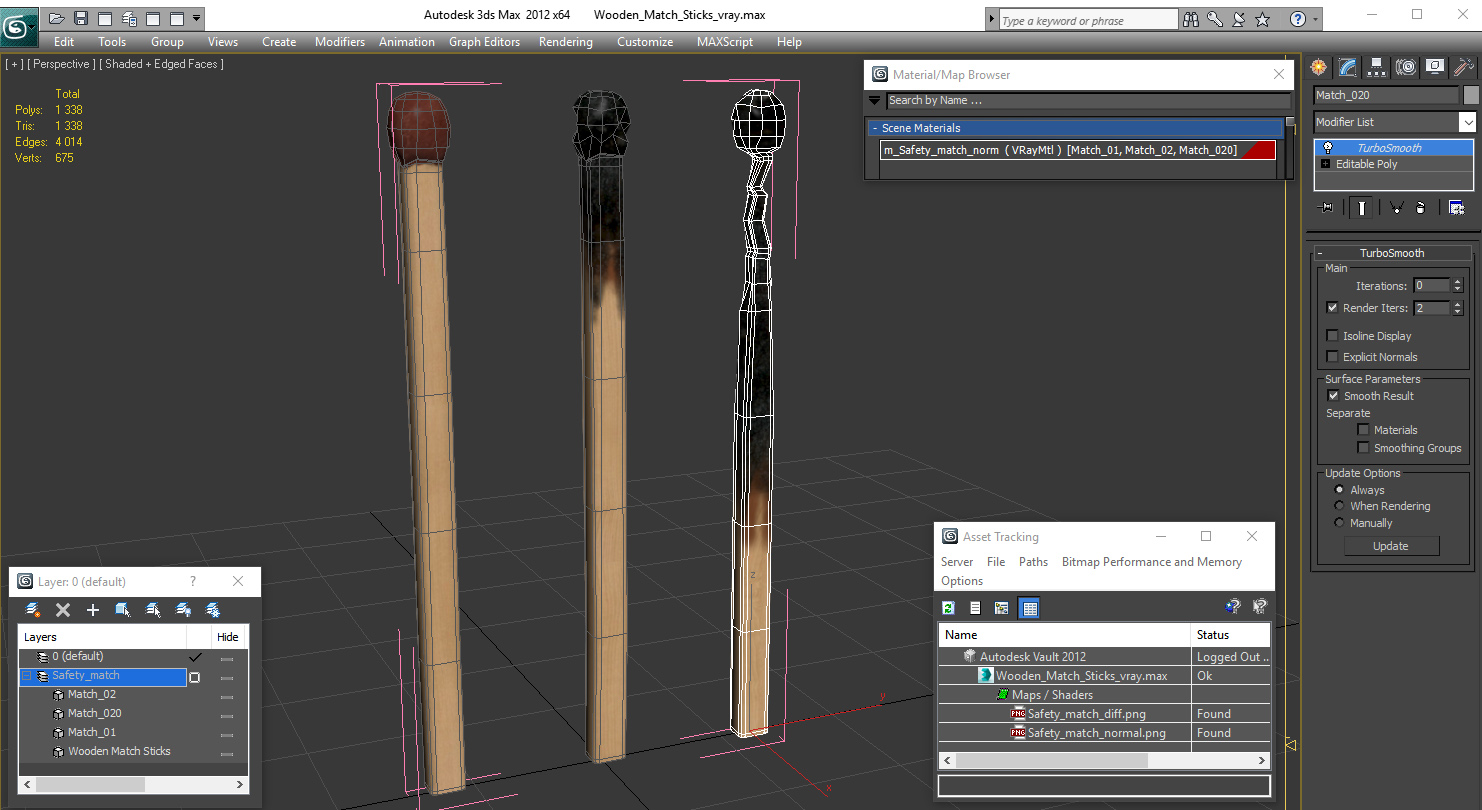Click the search binoculars icon in title bar

point(1191,19)
